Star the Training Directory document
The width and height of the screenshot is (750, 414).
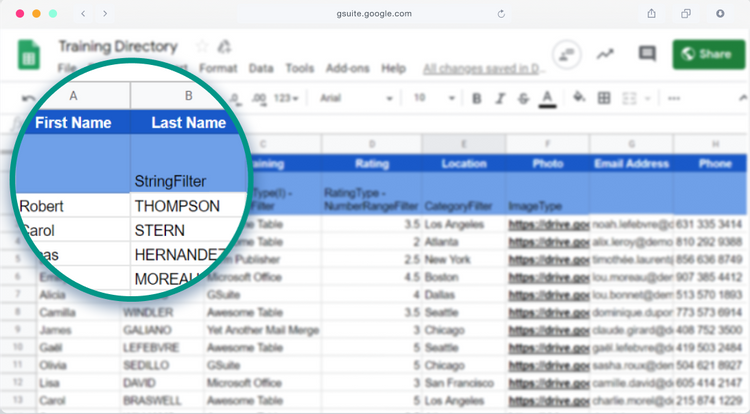[202, 46]
